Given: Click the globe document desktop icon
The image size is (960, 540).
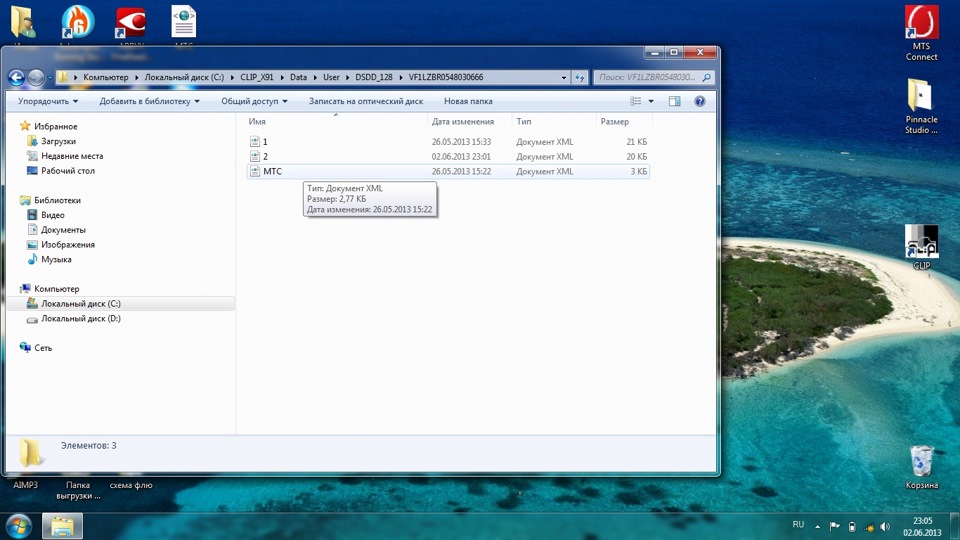Looking at the screenshot, I should coord(184,21).
